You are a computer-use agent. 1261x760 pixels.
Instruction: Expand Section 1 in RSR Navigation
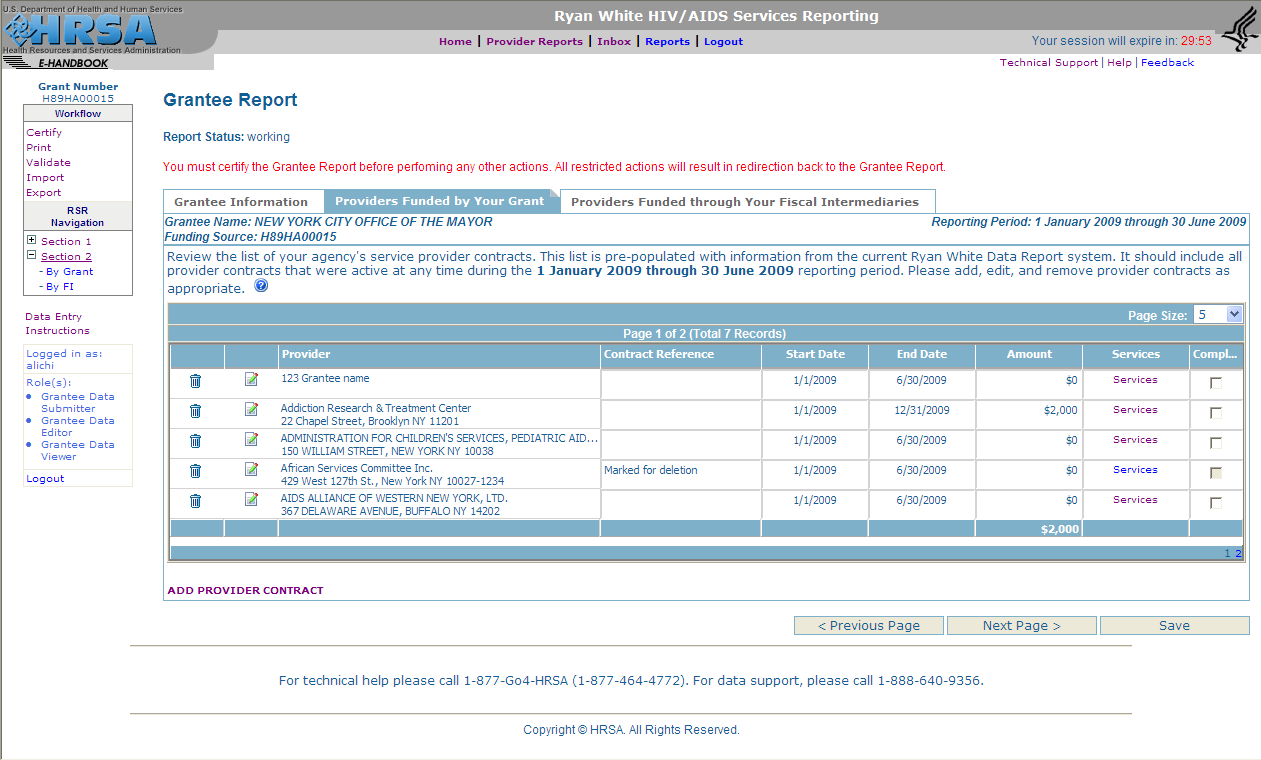pyautogui.click(x=32, y=241)
